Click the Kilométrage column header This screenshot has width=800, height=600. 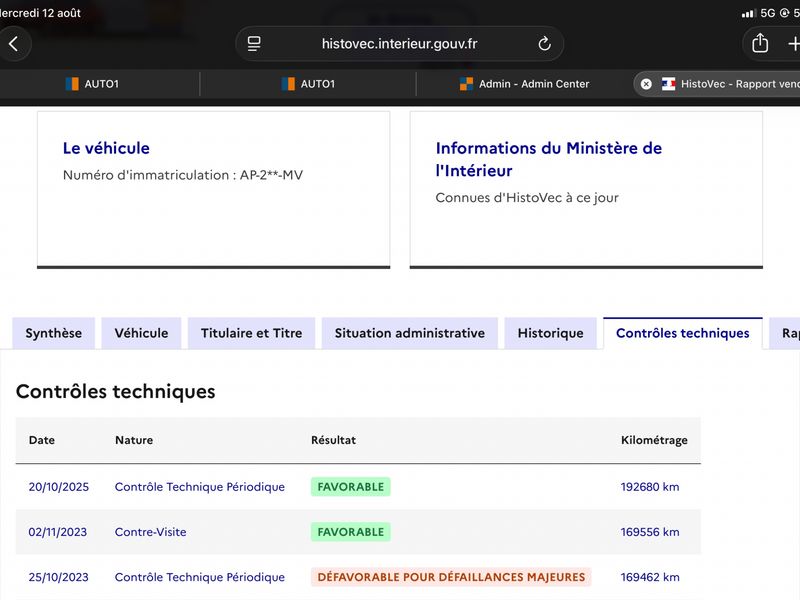point(654,440)
